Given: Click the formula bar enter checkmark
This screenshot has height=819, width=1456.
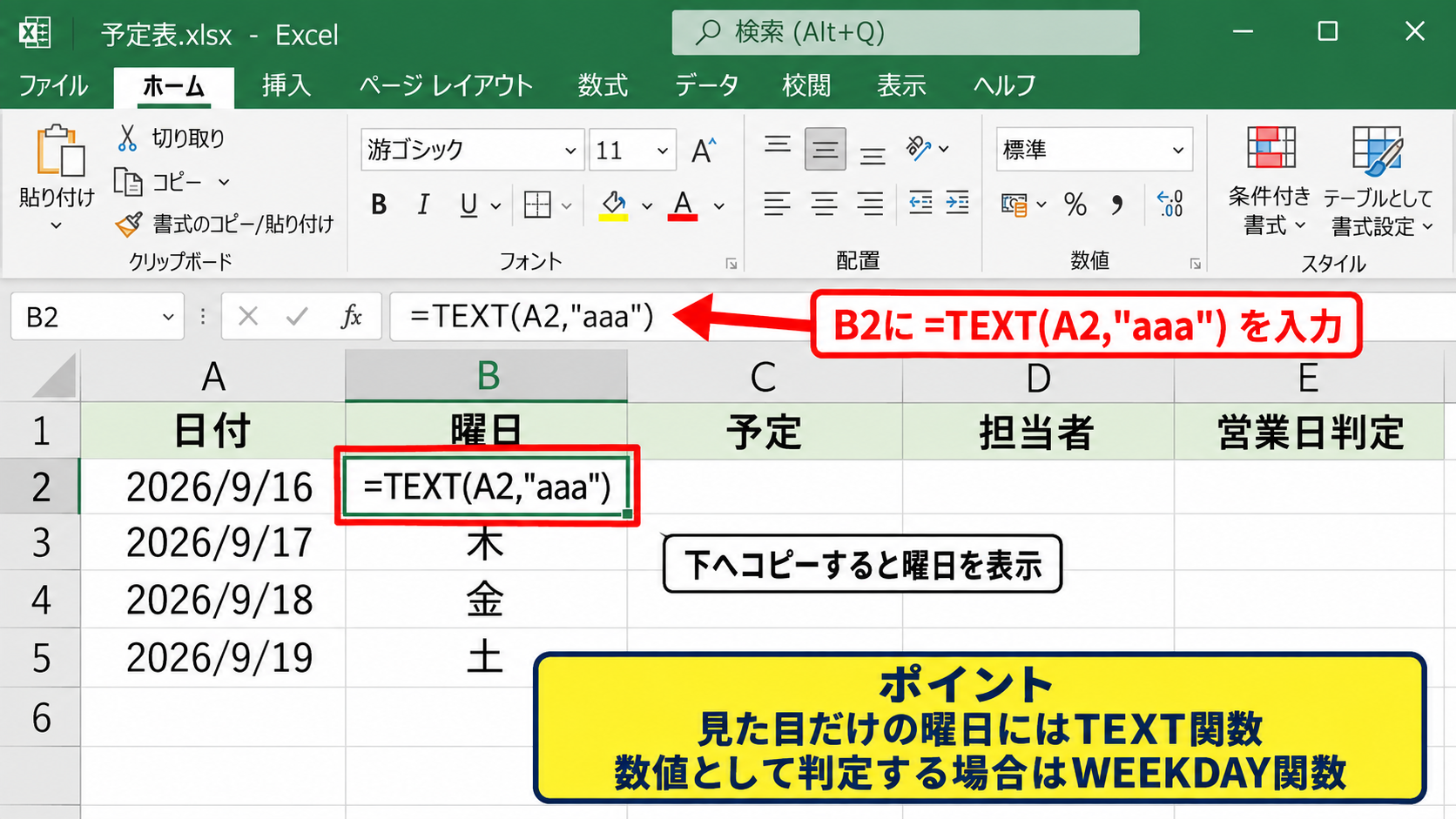Looking at the screenshot, I should [x=297, y=316].
